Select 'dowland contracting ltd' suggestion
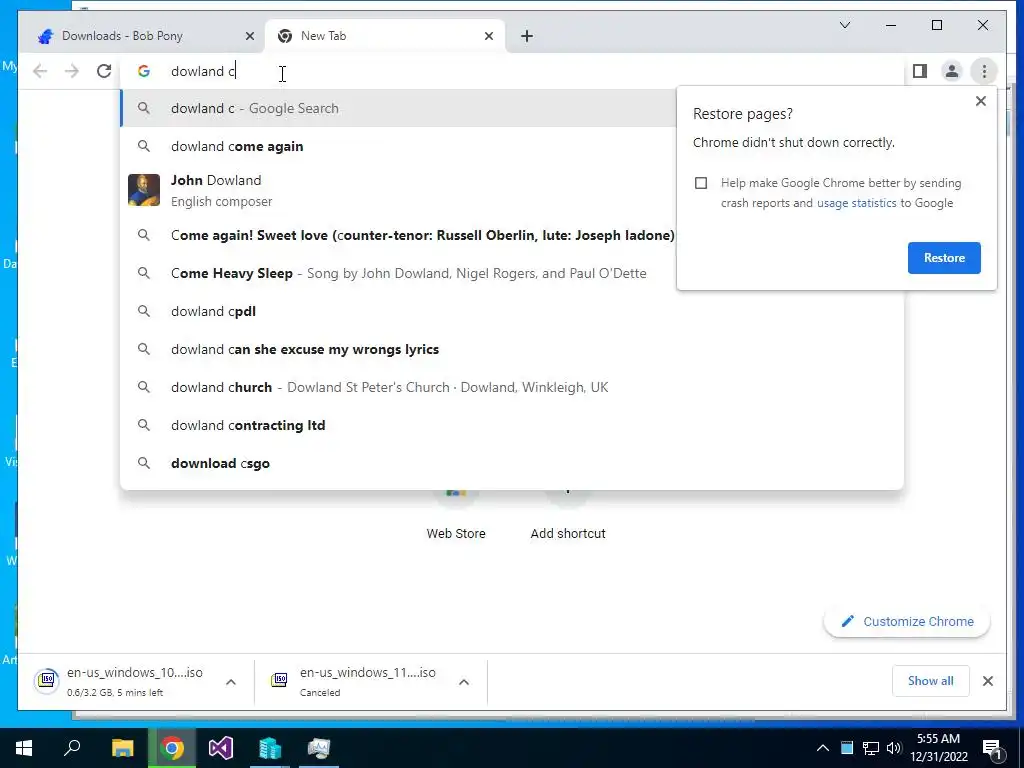The image size is (1024, 768). pyautogui.click(x=512, y=425)
